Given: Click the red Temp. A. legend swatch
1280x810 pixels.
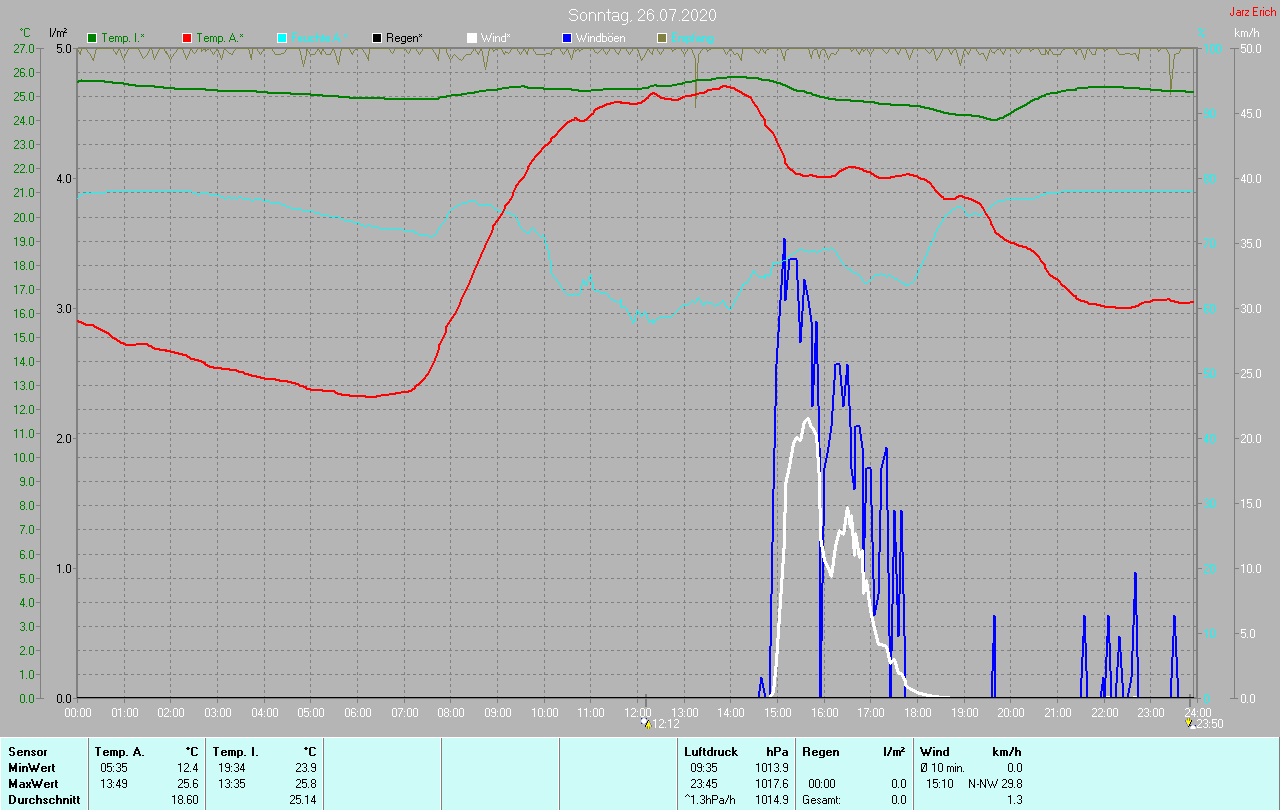Looking at the screenshot, I should pos(187,38).
